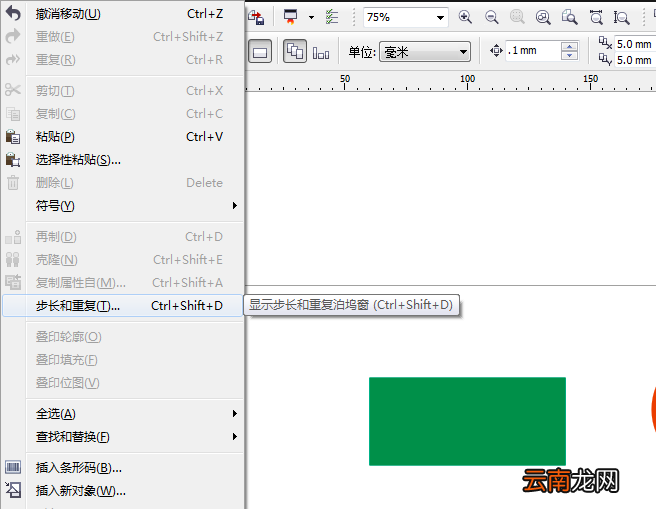Click the barcode icon beside 插入条形码

point(13,467)
